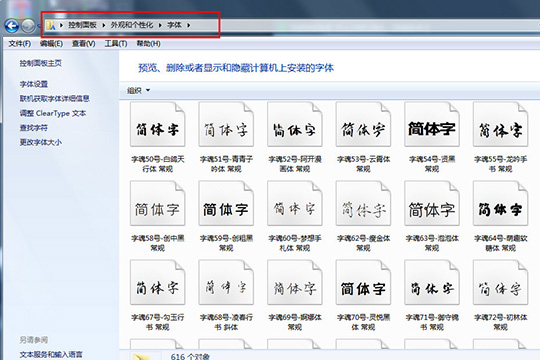
Task: Select the 字魂60号 font icon
Action: click(x=295, y=204)
